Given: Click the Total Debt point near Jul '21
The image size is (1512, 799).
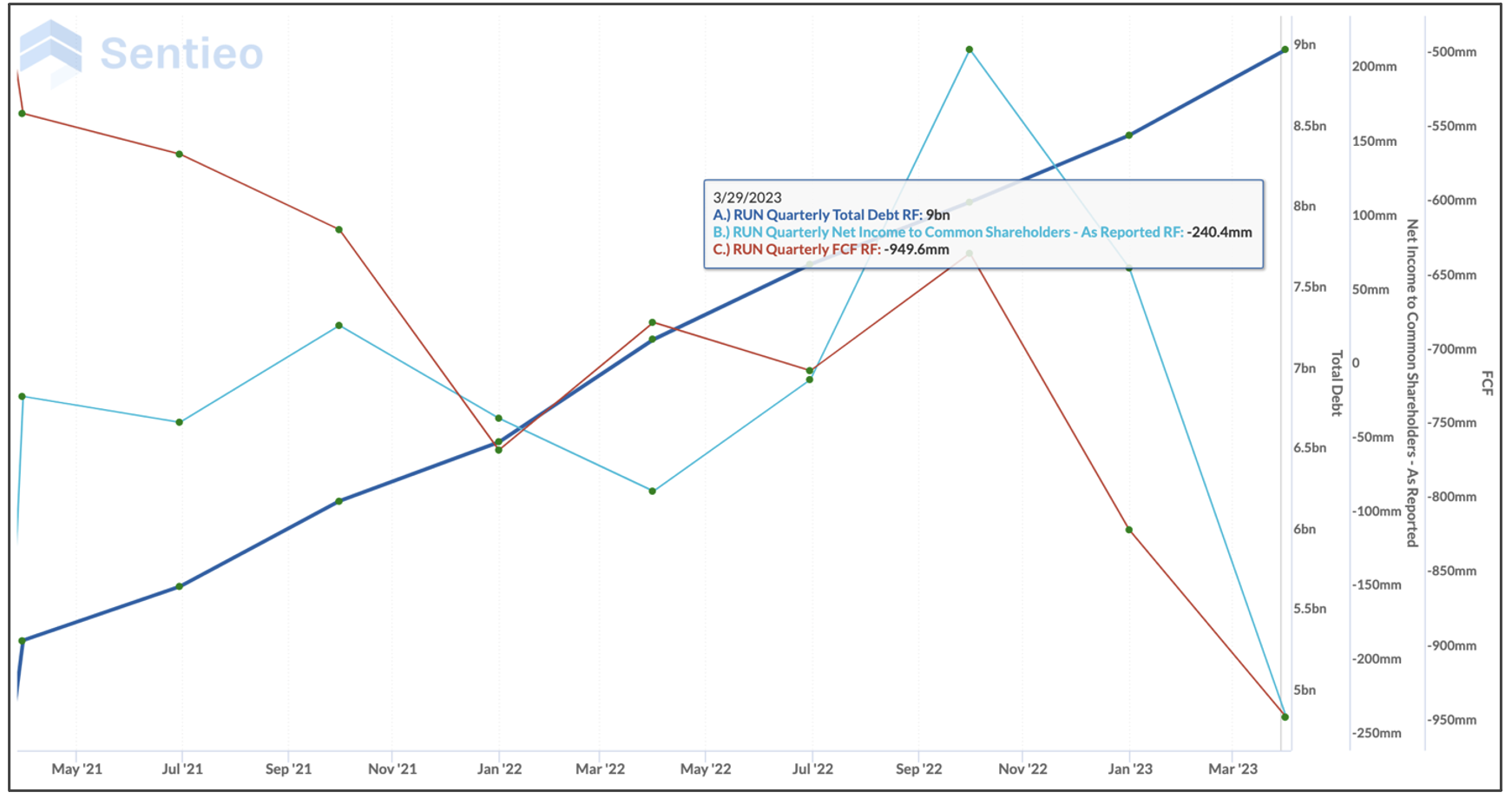Looking at the screenshot, I should point(180,586).
